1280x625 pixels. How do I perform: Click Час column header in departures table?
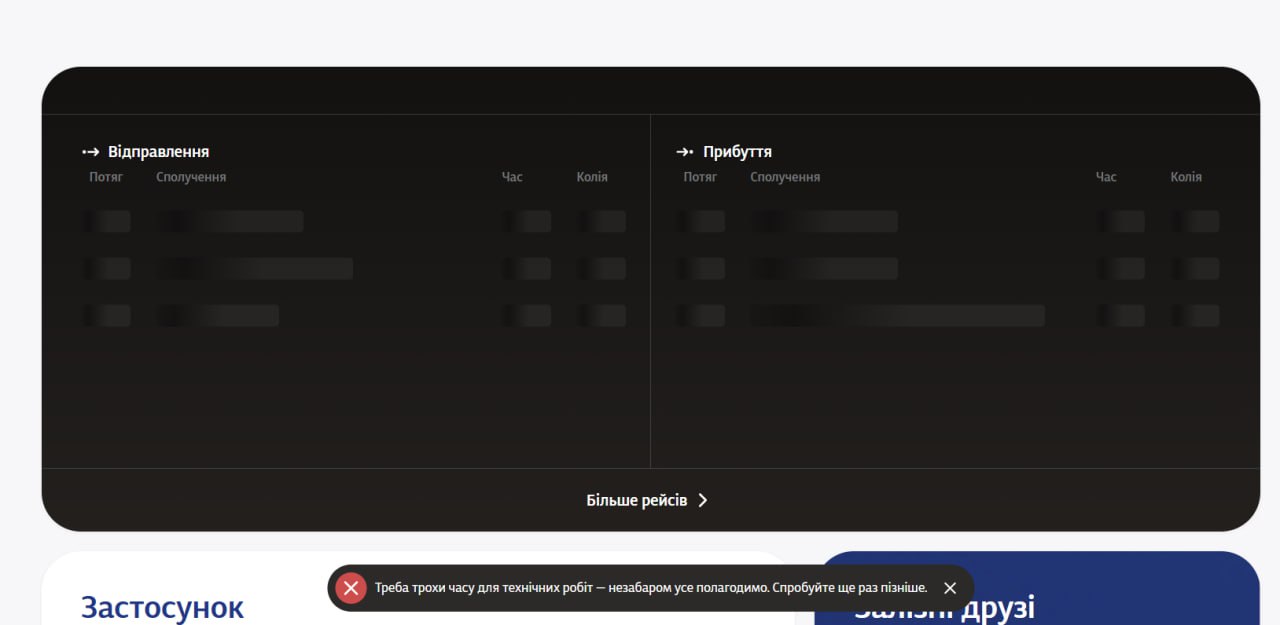point(512,177)
